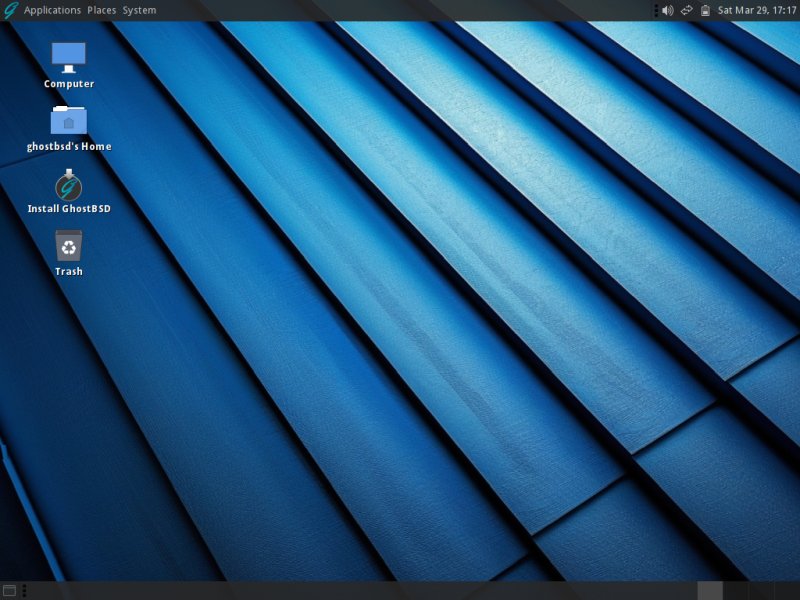This screenshot has height=600, width=800.
Task: Open ghostbsd's Home folder
Action: (67, 119)
